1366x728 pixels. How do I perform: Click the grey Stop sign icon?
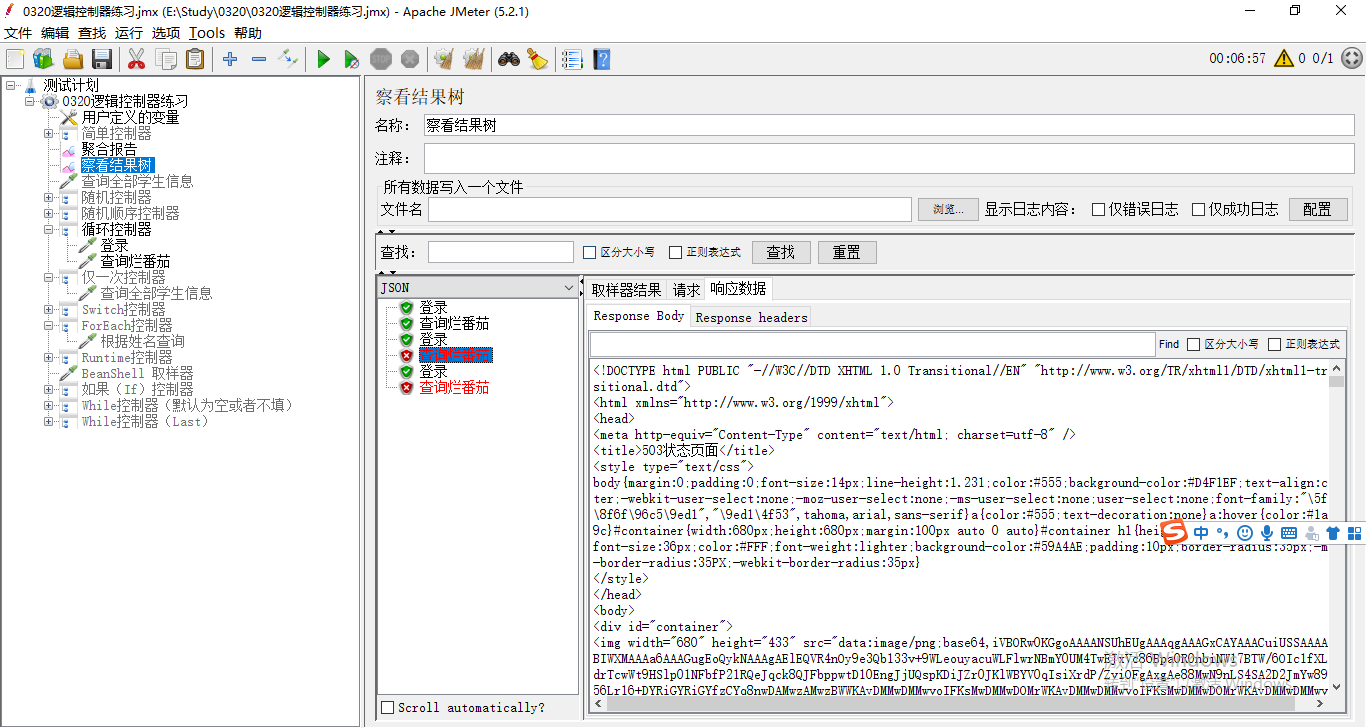coord(381,59)
